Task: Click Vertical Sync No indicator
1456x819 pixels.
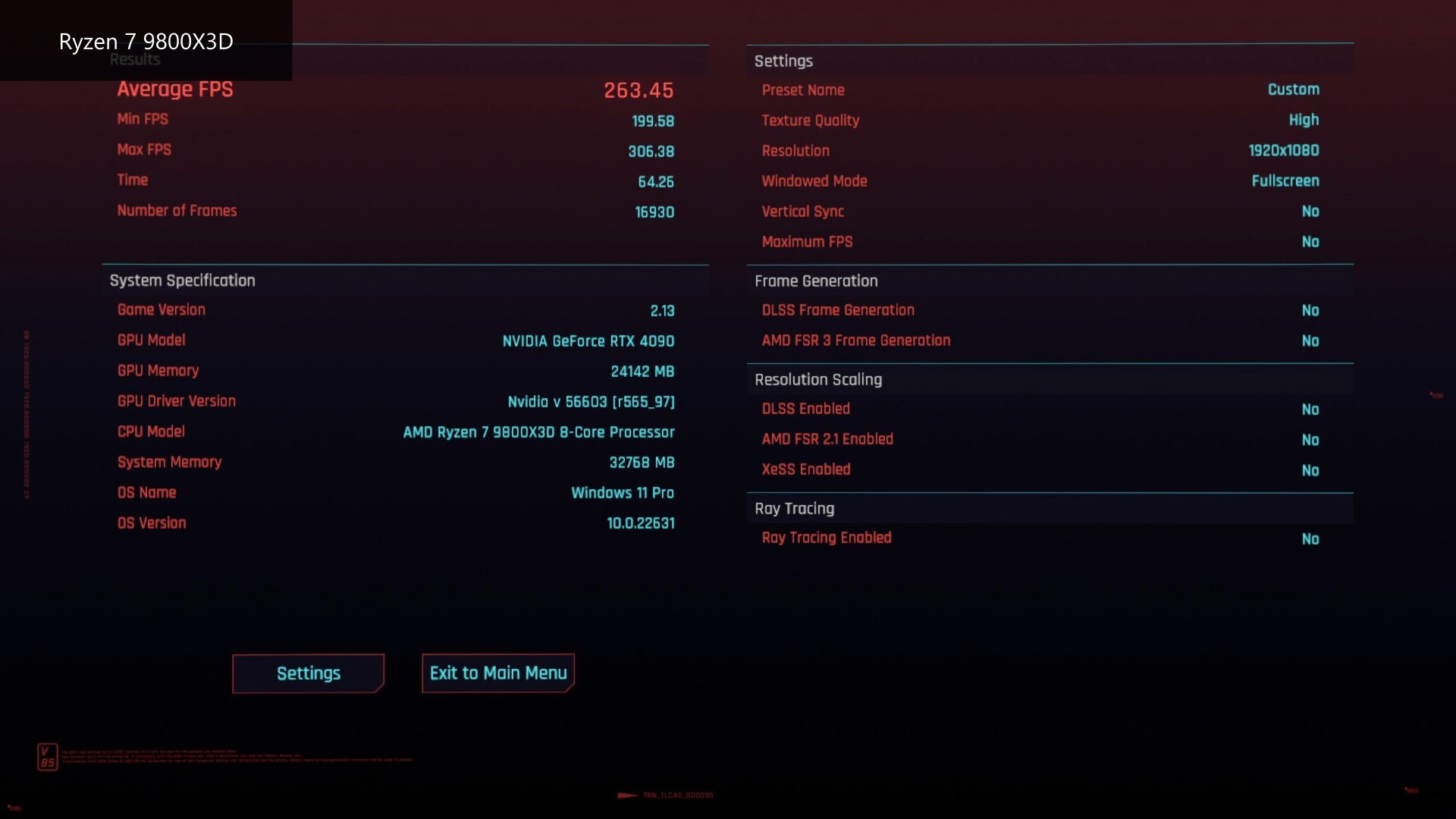Action: tap(1310, 211)
